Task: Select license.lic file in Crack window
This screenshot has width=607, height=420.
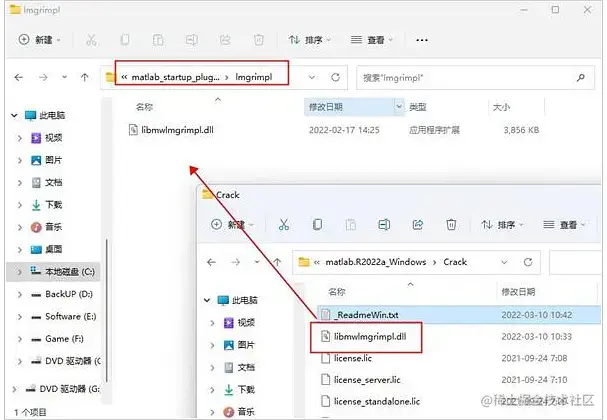Action: pyautogui.click(x=346, y=358)
